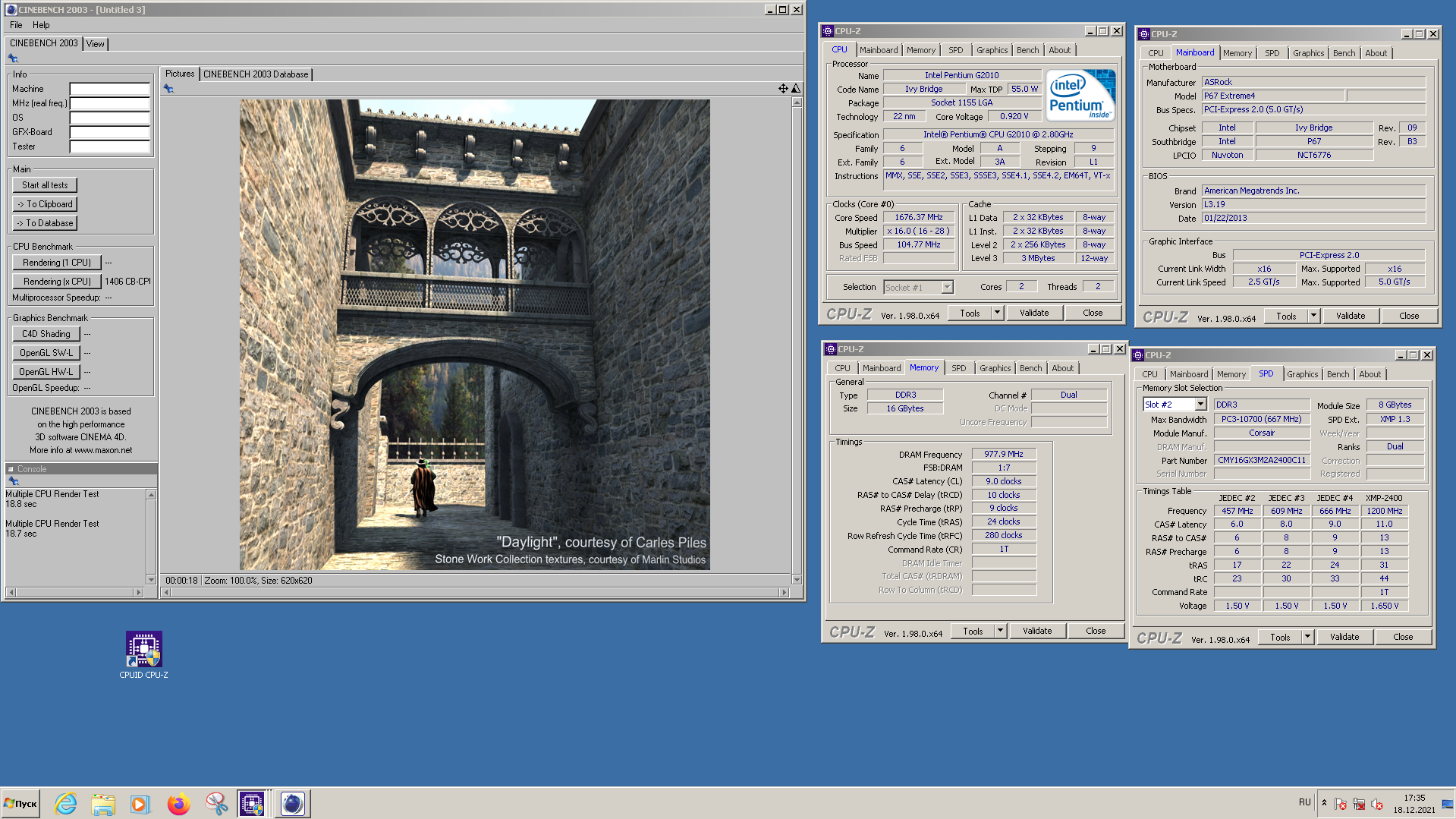Screen dimensions: 1456x819
Task: Run the C4D Shading test
Action: click(46, 334)
